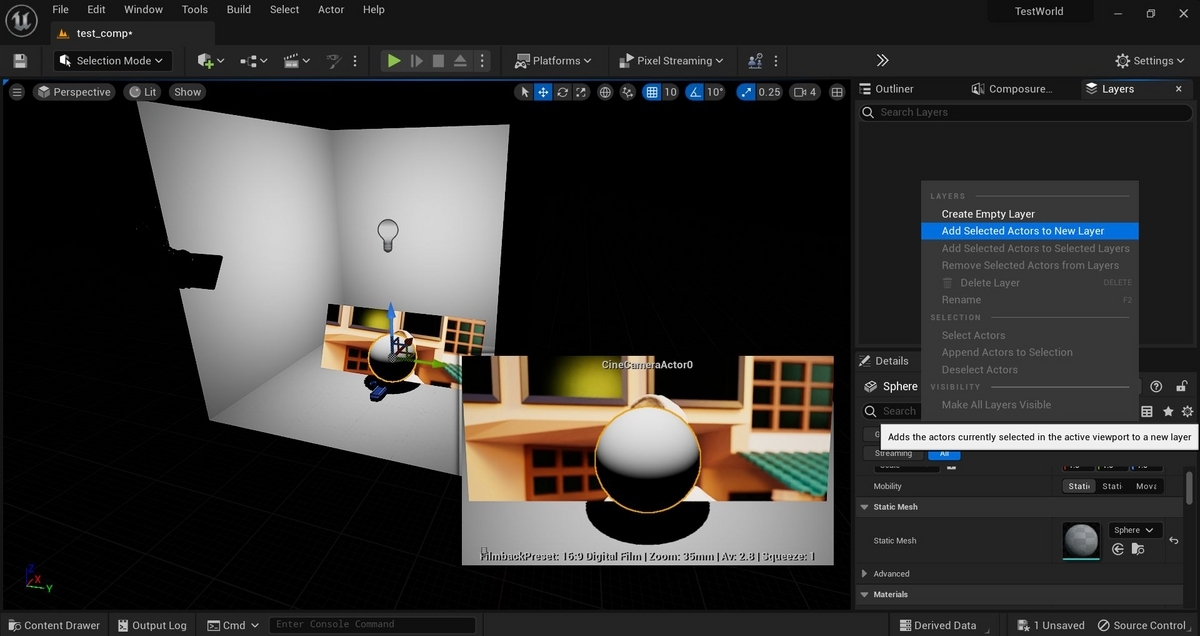
Task: Open the Selection Mode dropdown
Action: pyautogui.click(x=113, y=61)
